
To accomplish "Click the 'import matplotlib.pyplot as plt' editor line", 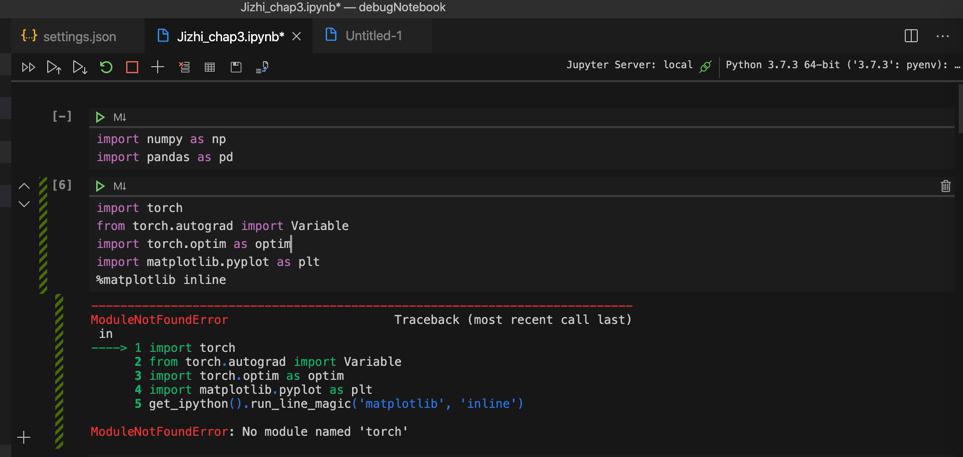I will coord(208,262).
